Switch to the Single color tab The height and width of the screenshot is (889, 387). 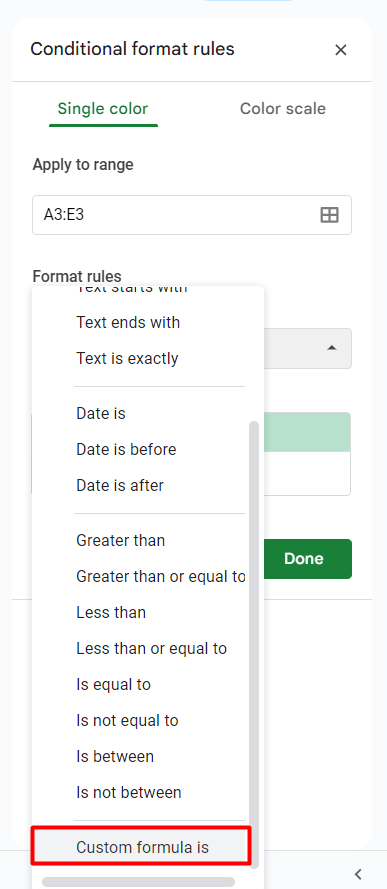[x=103, y=109]
